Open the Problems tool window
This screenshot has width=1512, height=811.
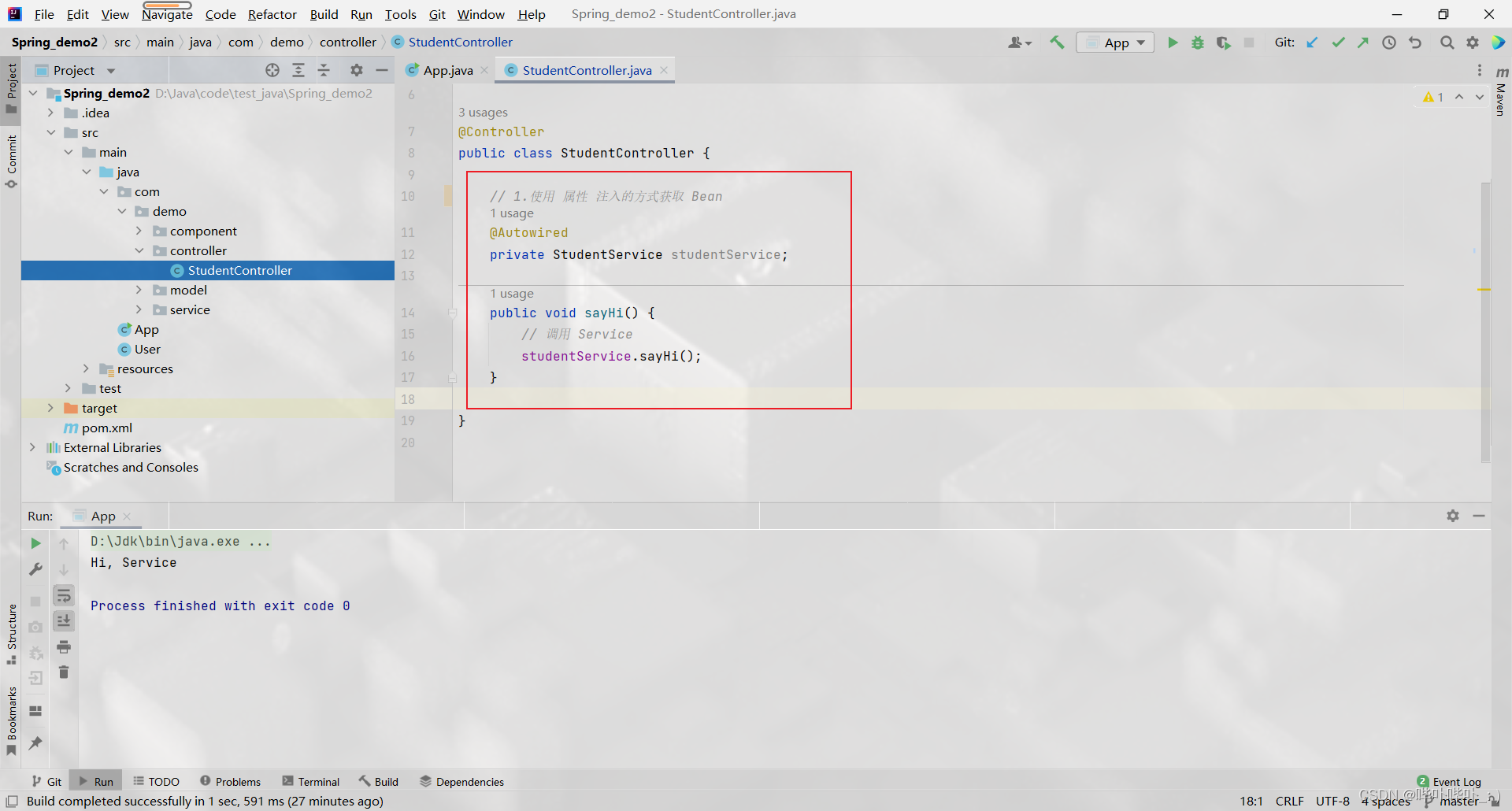coord(230,782)
